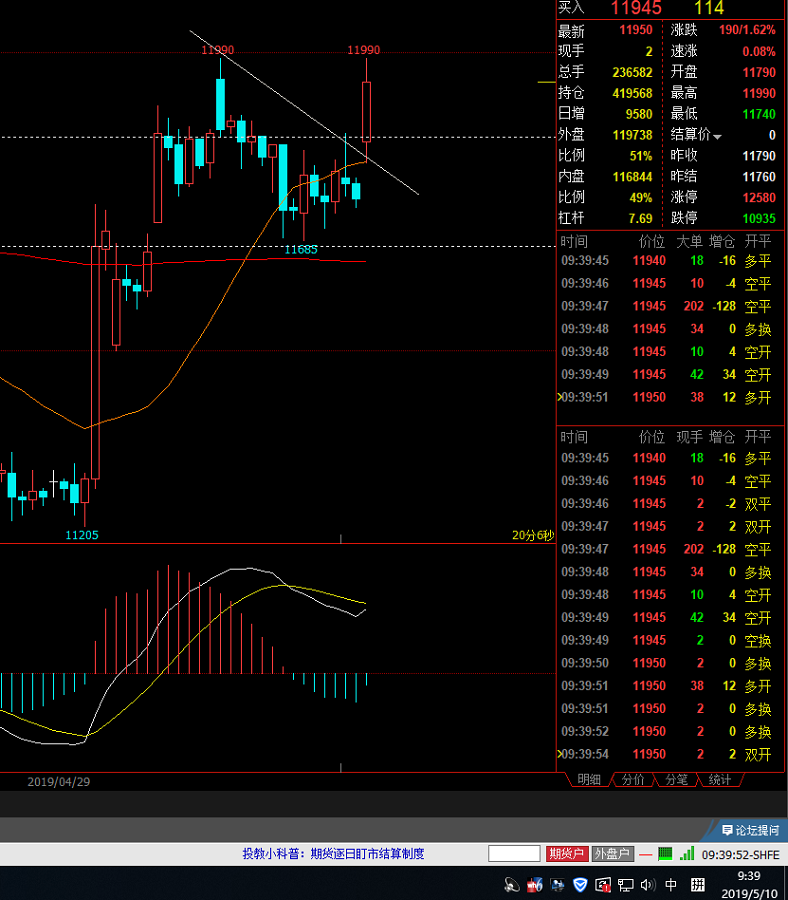
Task: Click the network computer tray icon
Action: coord(626,884)
